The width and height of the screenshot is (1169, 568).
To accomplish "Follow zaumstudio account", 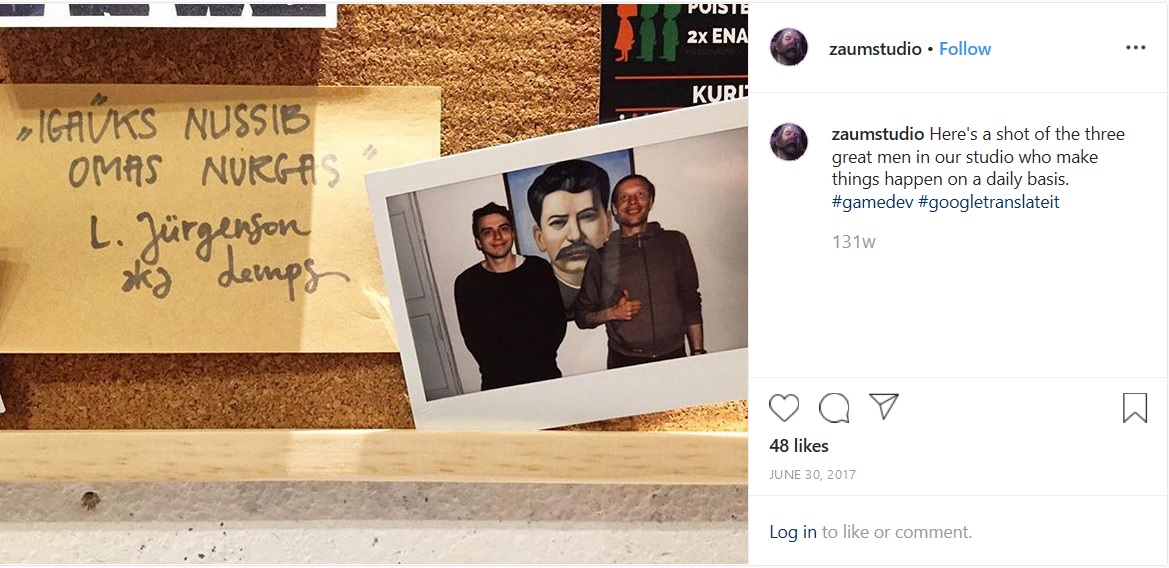I will (x=965, y=48).
